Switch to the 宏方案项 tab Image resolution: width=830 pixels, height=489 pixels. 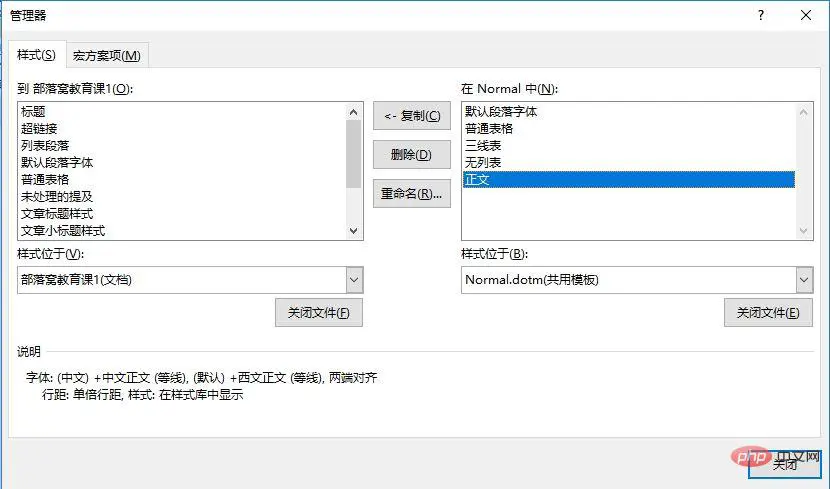point(107,56)
